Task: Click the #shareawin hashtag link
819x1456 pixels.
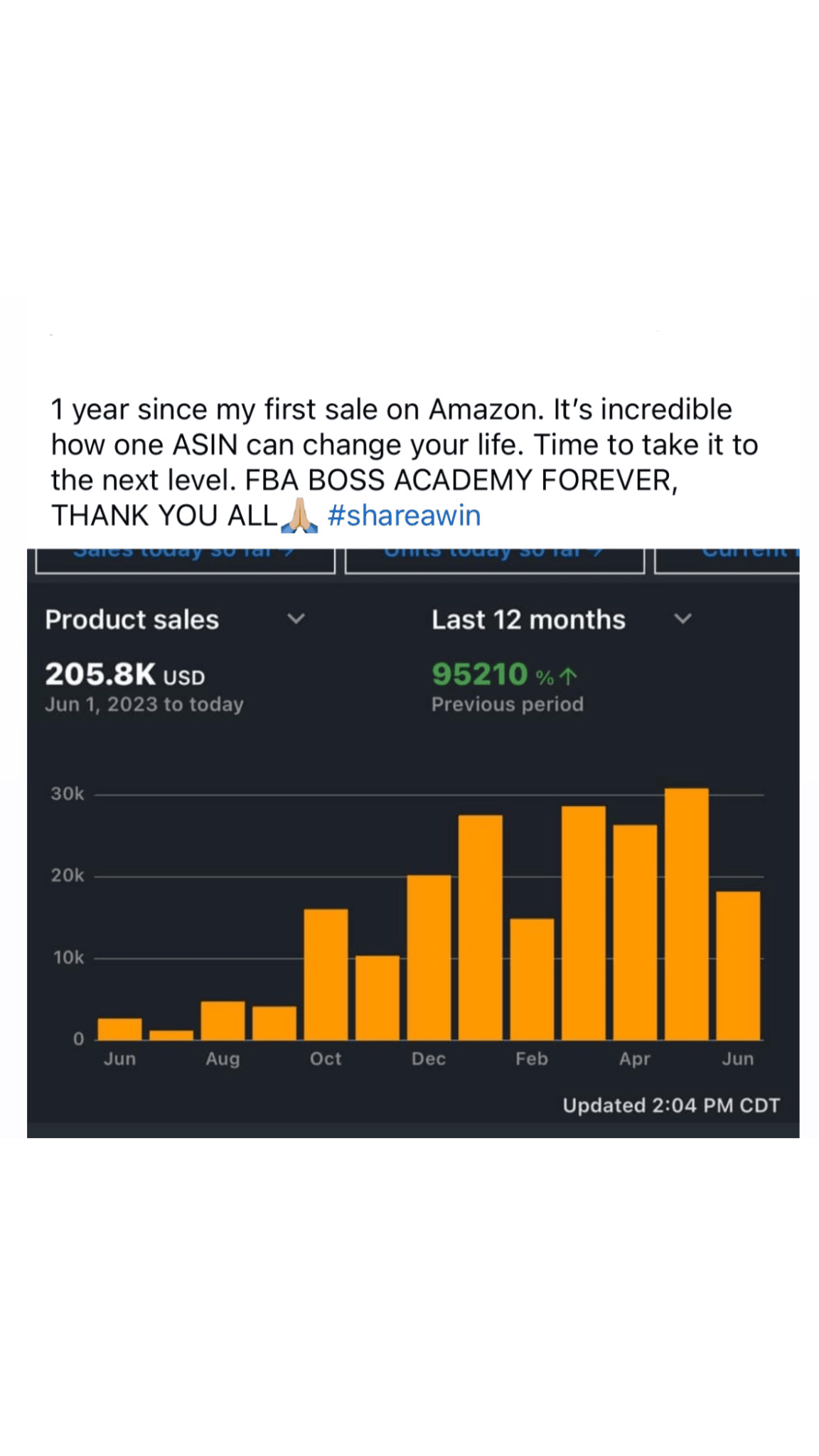Action: [x=404, y=515]
